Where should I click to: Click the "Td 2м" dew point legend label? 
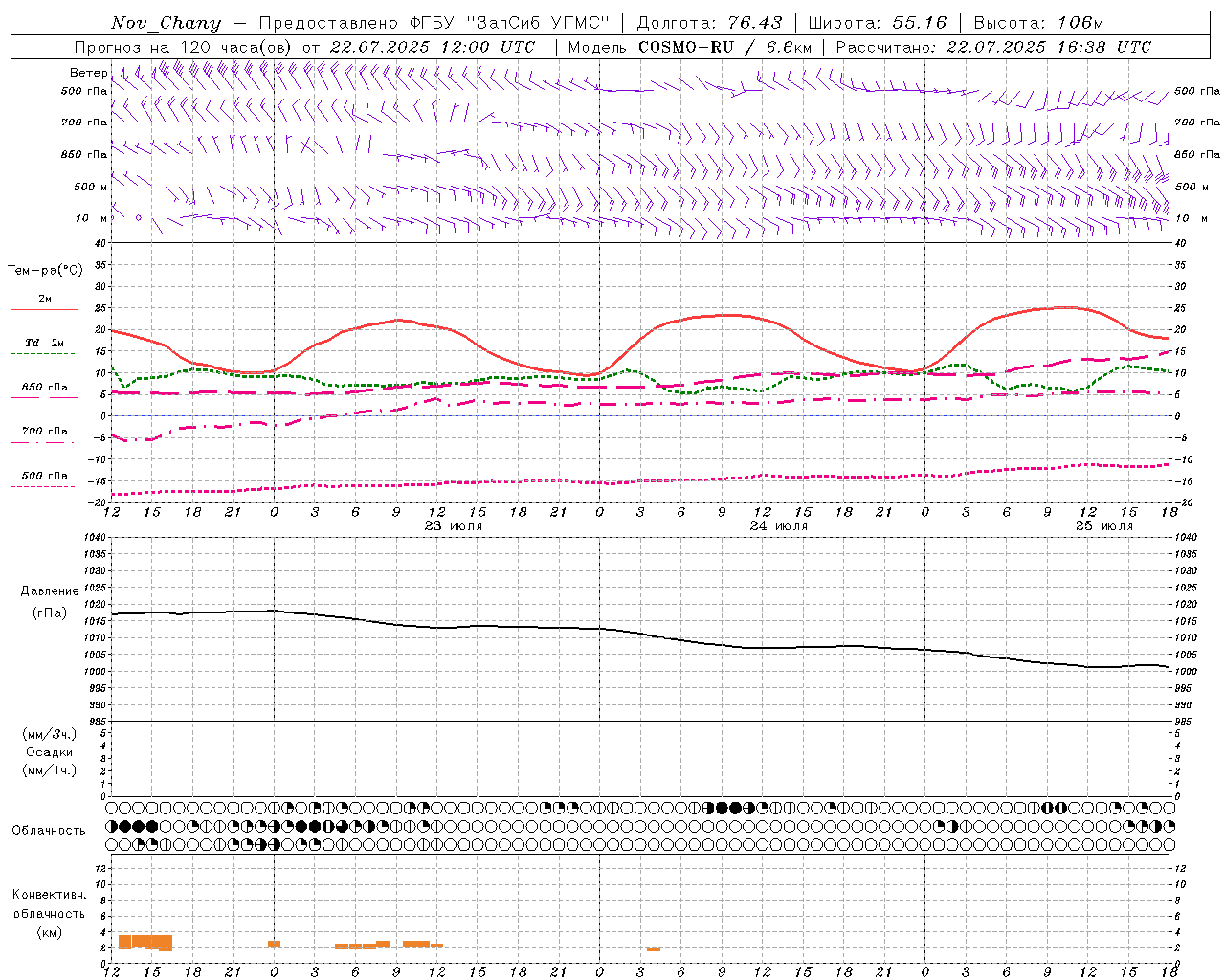[x=45, y=343]
